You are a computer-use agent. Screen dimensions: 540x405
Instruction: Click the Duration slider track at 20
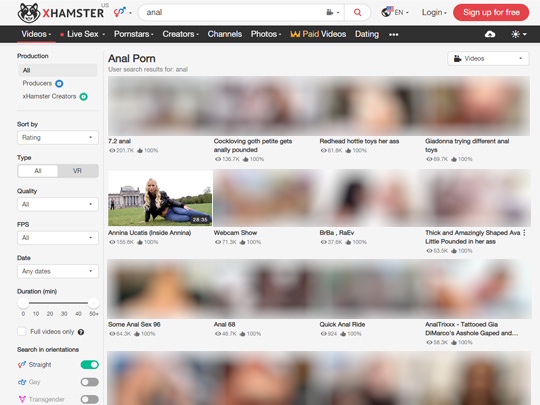(50, 303)
